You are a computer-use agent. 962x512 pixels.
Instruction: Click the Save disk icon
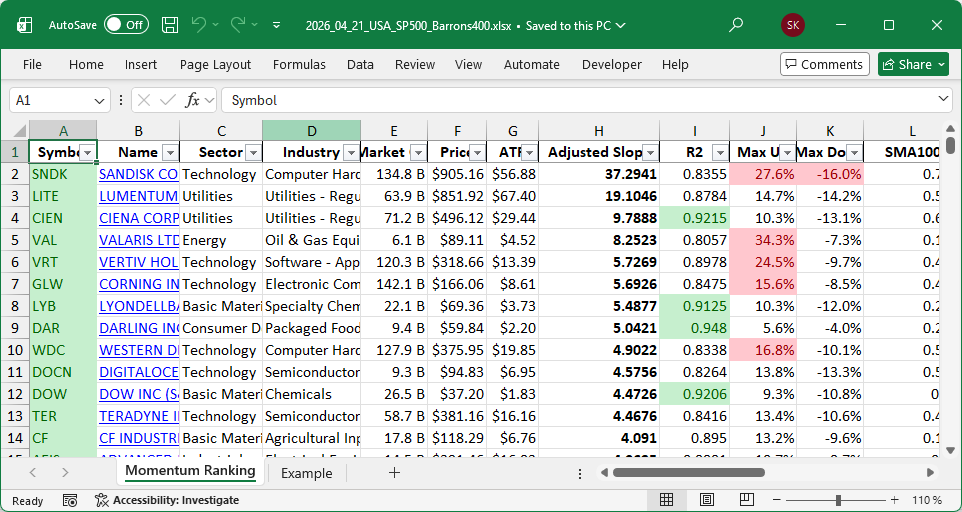click(170, 25)
